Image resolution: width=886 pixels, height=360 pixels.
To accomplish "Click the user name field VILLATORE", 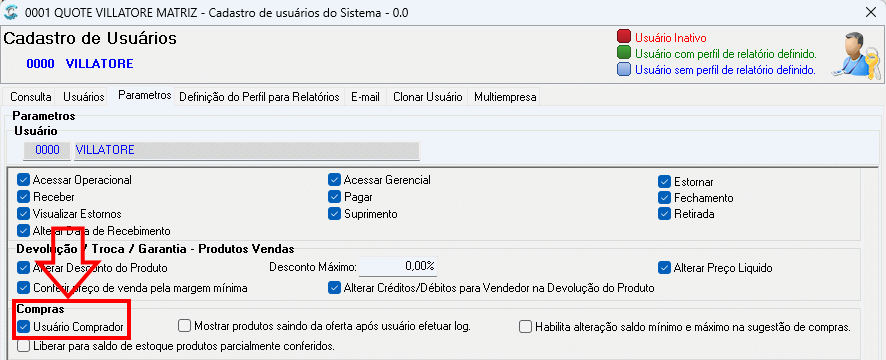I will tap(246, 150).
